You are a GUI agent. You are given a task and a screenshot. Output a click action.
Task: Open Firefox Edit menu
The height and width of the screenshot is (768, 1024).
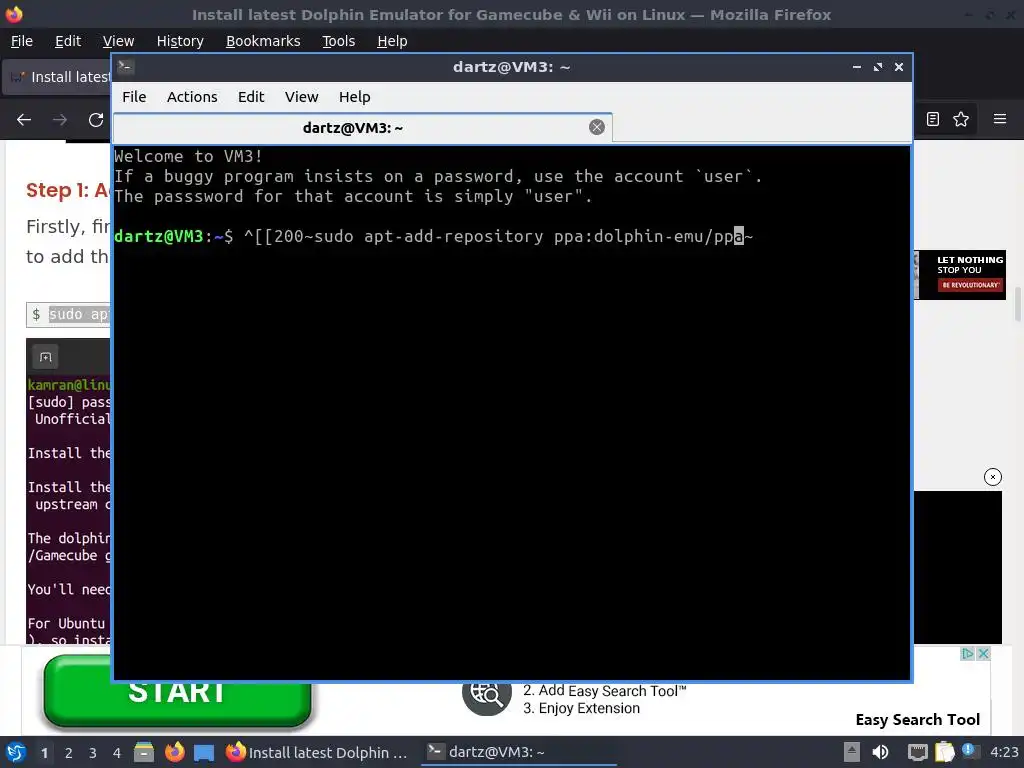coord(68,41)
